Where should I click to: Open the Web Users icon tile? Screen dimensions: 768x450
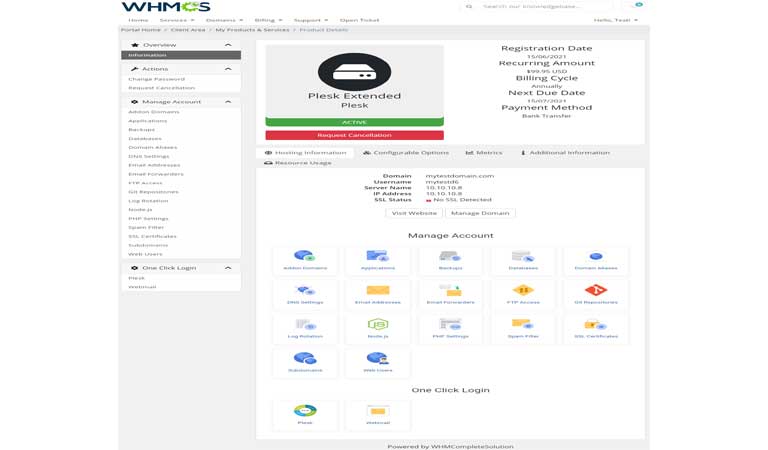[378, 362]
